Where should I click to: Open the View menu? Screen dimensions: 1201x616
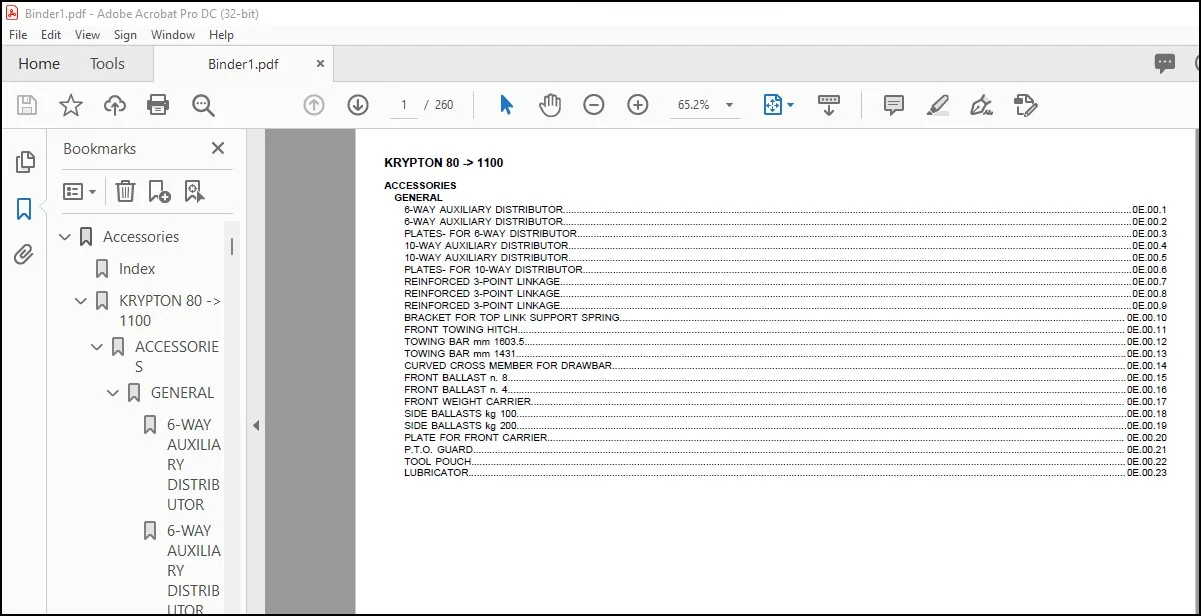(x=88, y=34)
